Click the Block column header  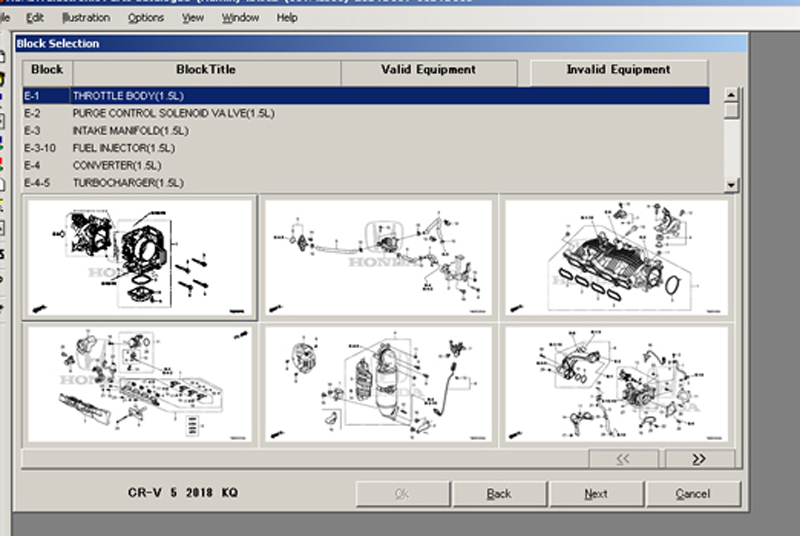point(47,72)
